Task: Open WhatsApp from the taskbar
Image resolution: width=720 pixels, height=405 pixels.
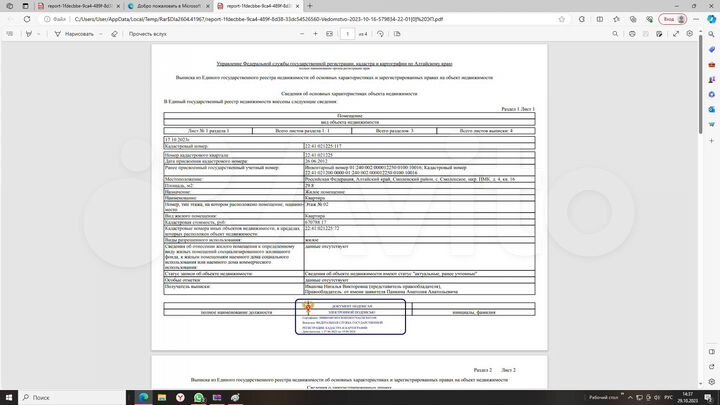Action: (x=198, y=397)
